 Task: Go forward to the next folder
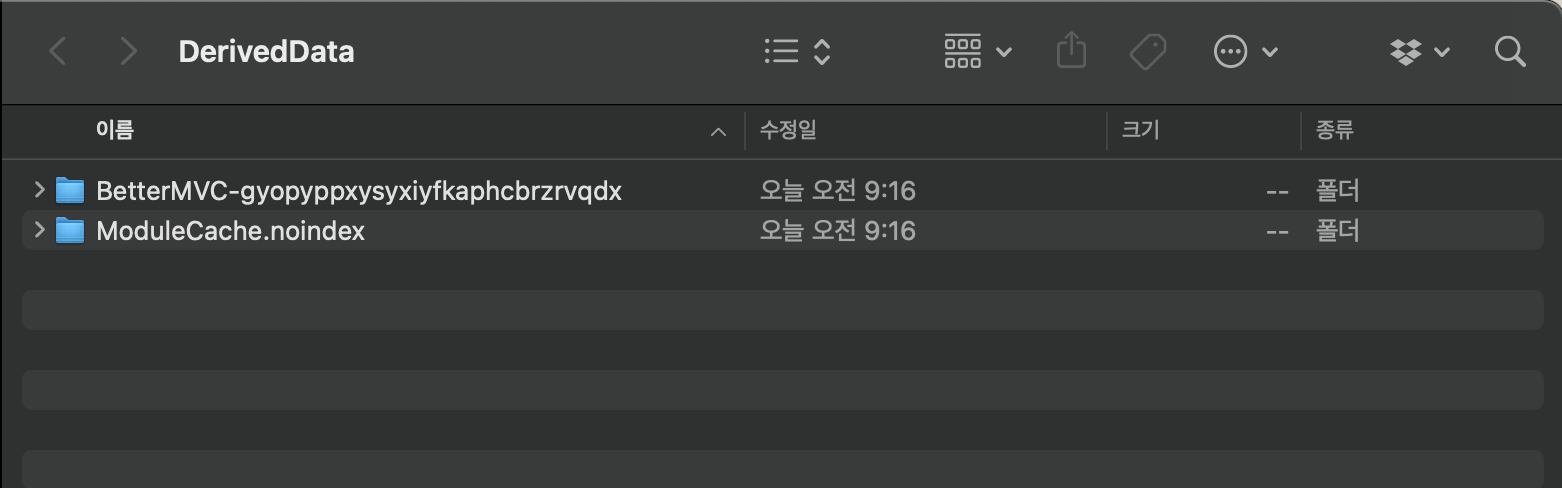127,52
